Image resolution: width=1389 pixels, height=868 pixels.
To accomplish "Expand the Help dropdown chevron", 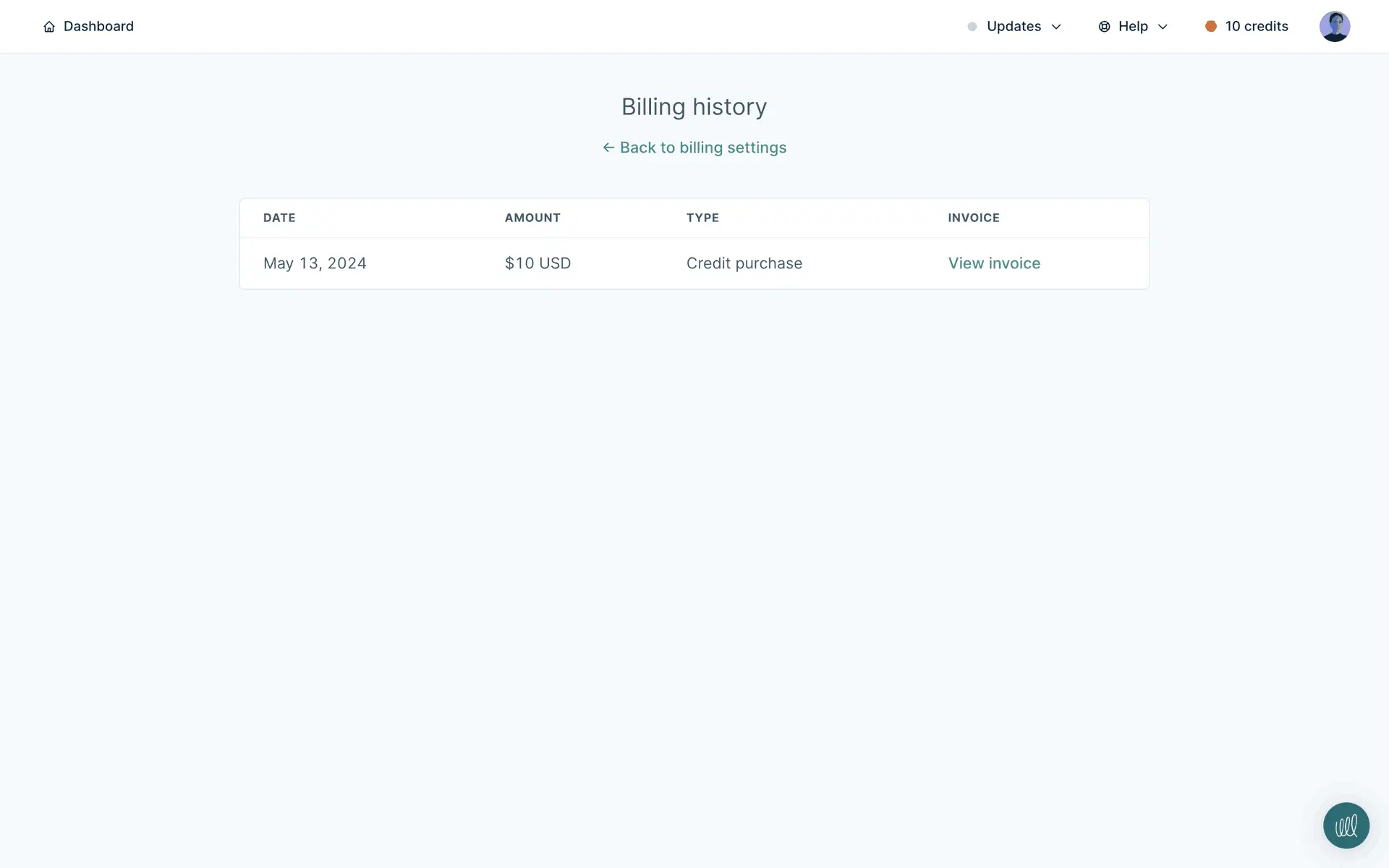I will (1163, 27).
